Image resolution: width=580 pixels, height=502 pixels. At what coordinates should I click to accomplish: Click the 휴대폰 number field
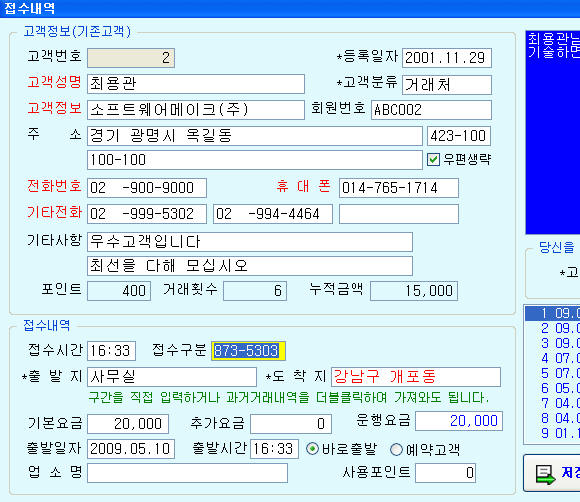[x=399, y=188]
